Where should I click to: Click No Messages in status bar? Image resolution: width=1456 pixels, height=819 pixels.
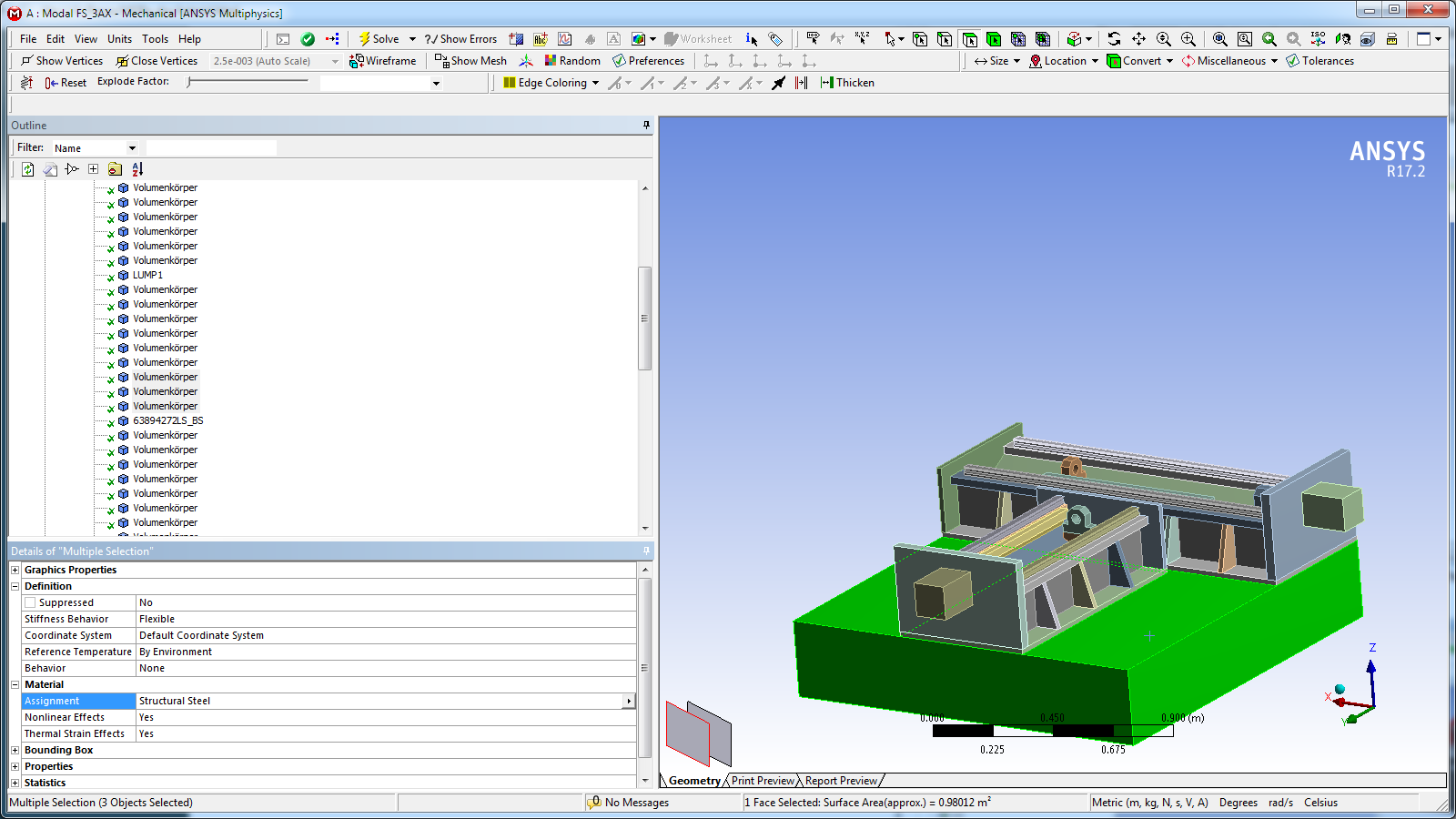click(x=629, y=803)
